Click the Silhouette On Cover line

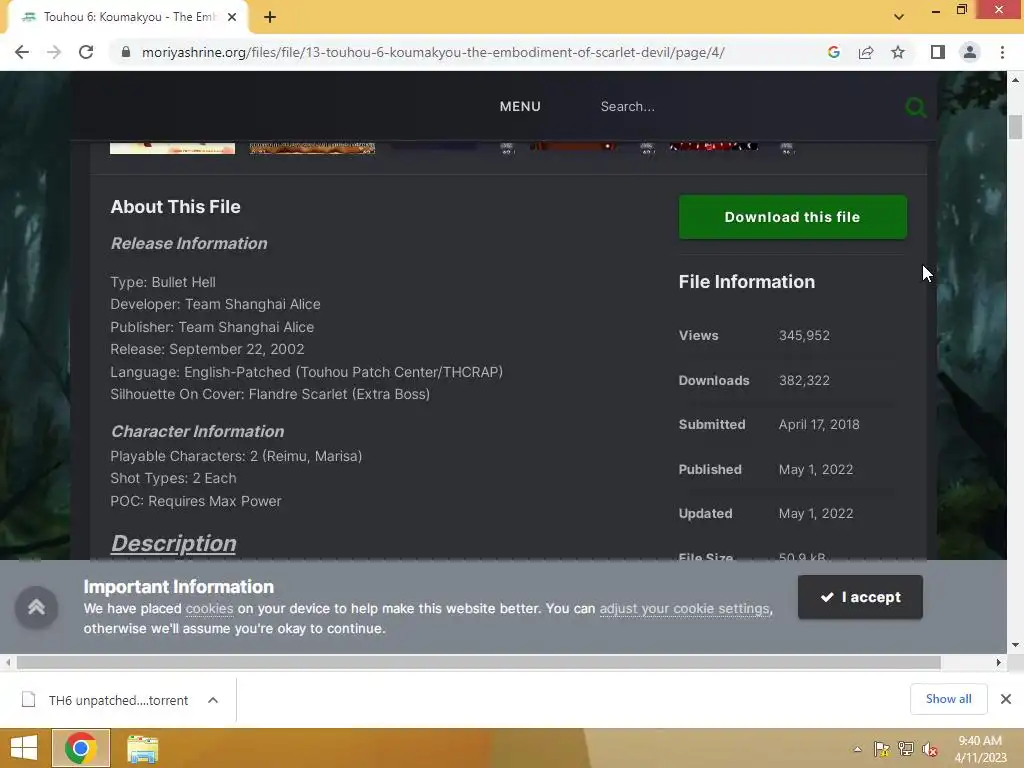coord(270,394)
